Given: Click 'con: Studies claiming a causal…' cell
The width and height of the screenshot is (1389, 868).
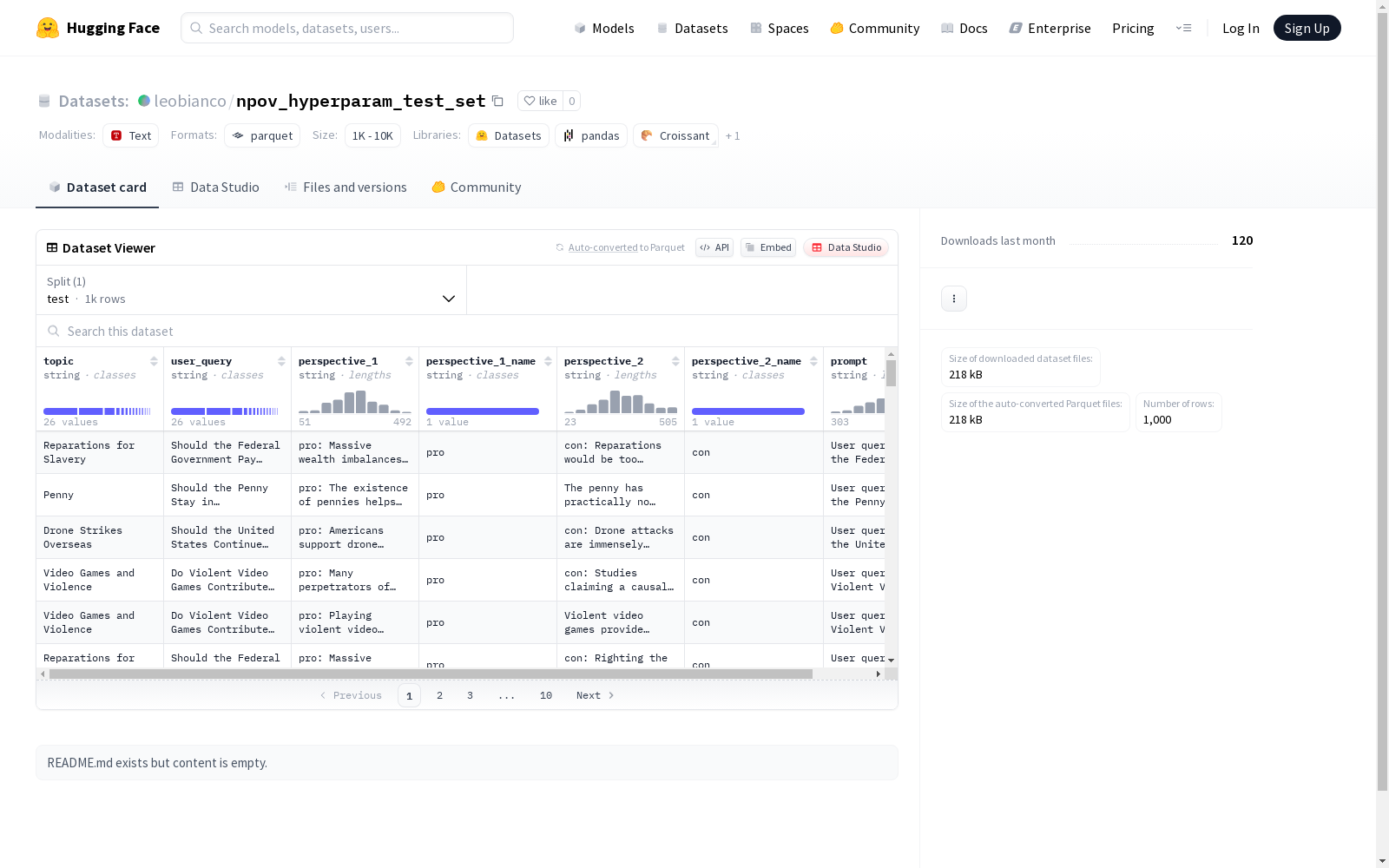Looking at the screenshot, I should (x=621, y=580).
